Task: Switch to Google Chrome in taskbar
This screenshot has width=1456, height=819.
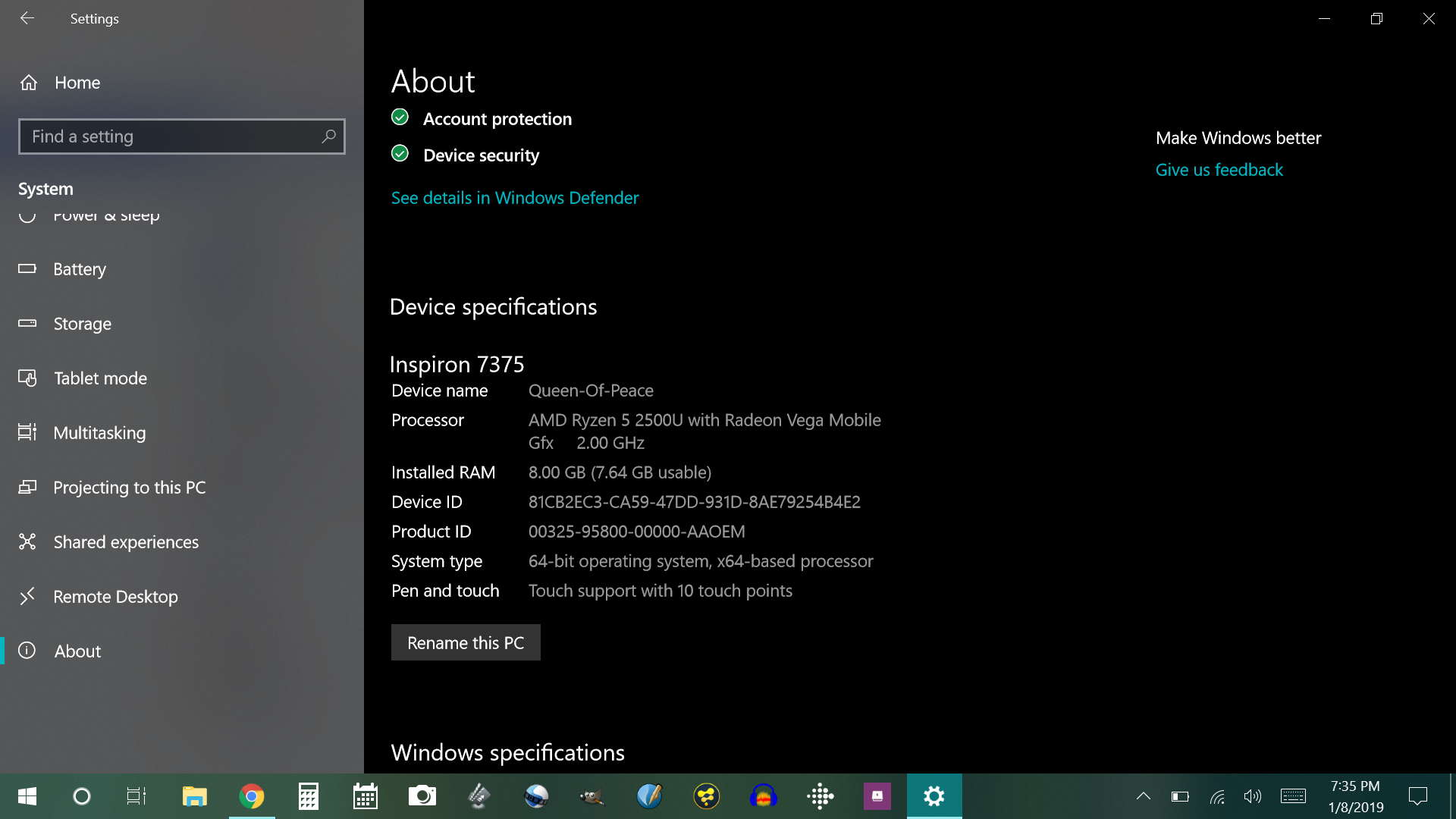Action: coord(252,796)
